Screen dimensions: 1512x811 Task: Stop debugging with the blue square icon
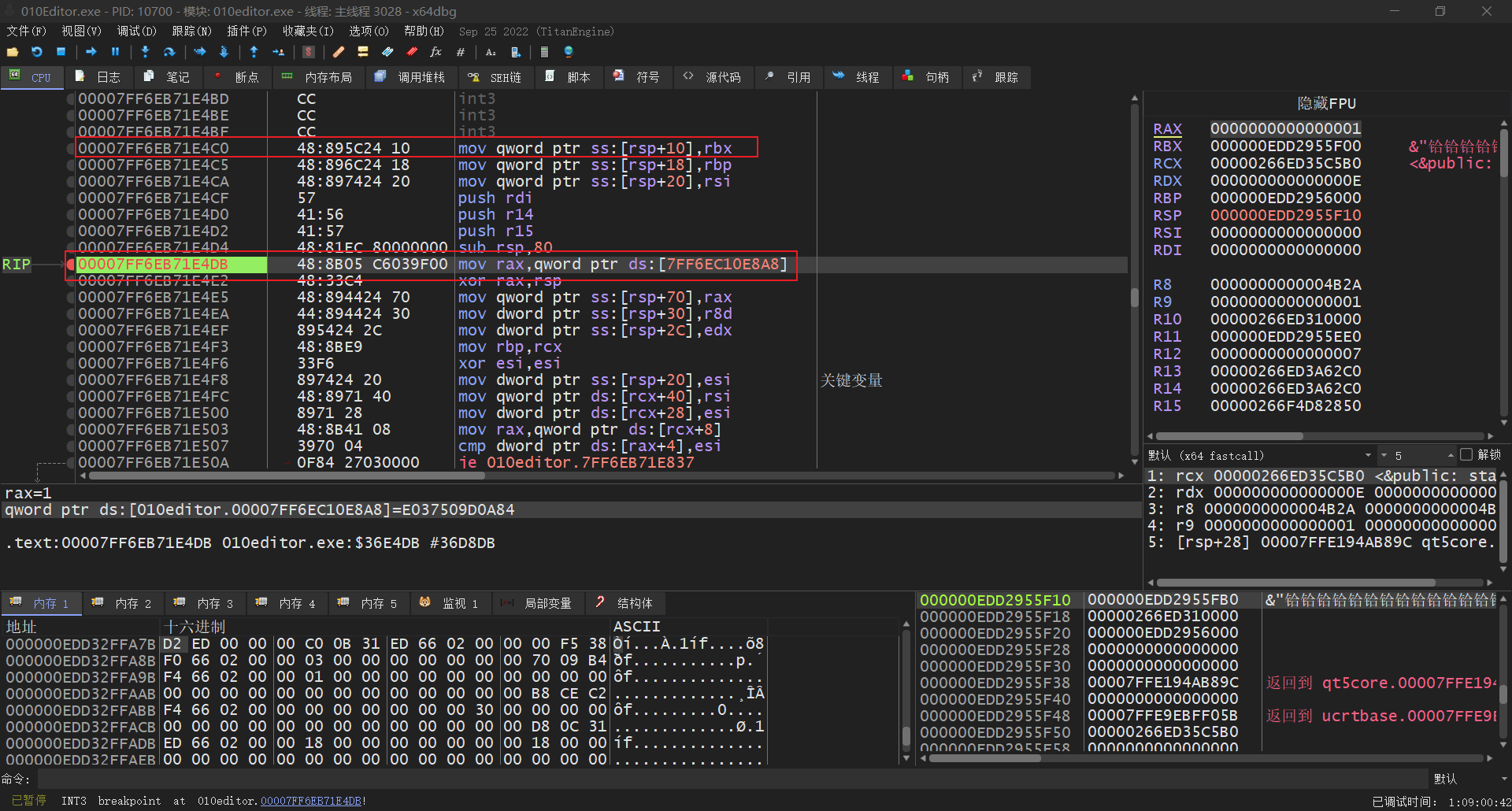(x=61, y=52)
